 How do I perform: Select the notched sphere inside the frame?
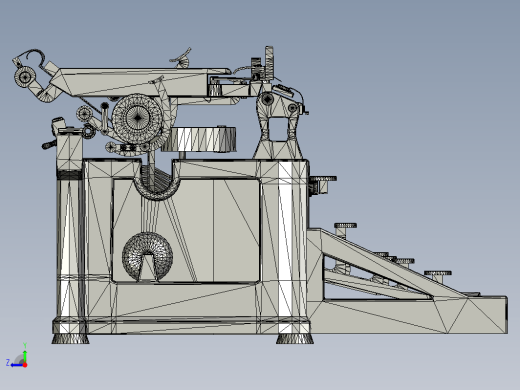(x=147, y=257)
